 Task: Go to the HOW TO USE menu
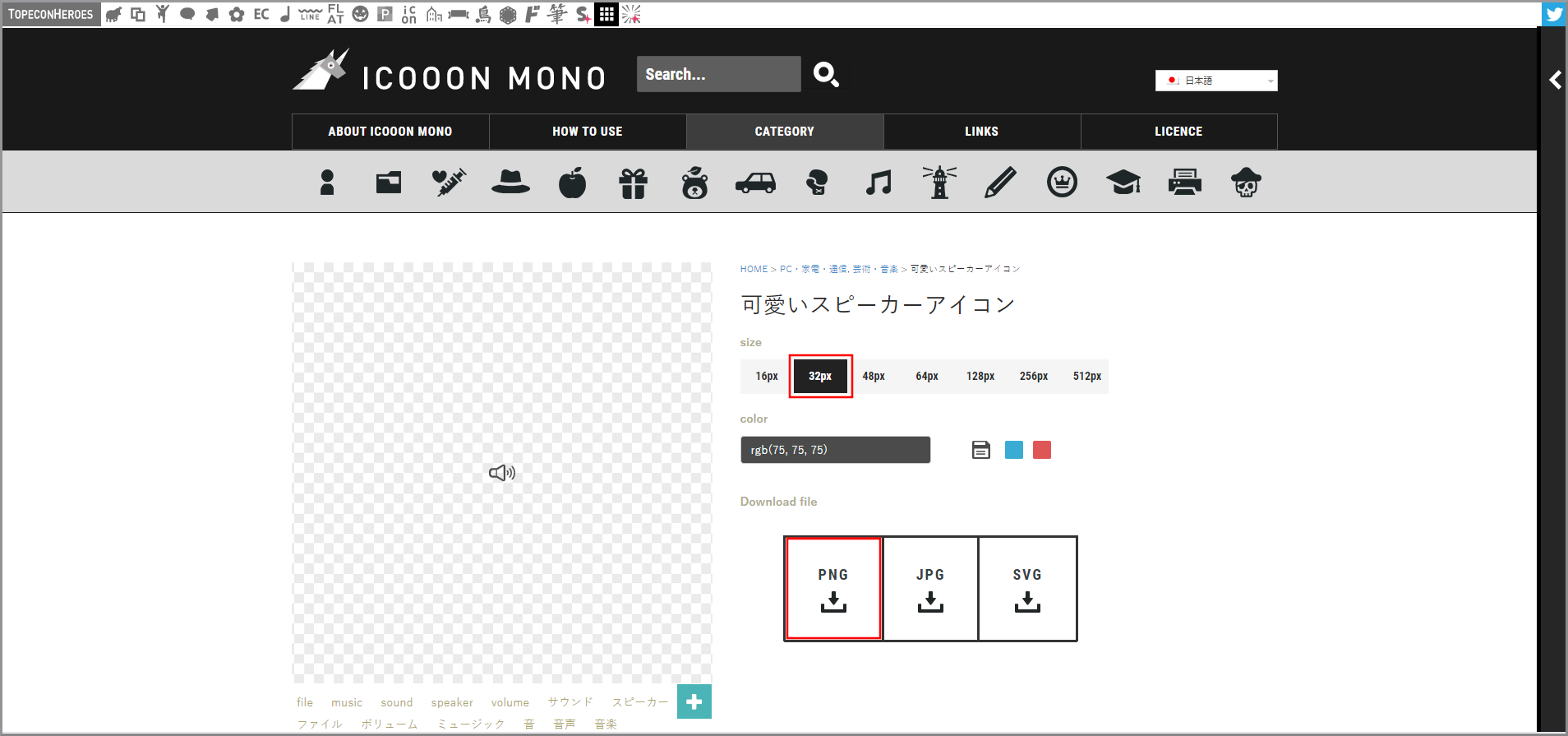pos(588,132)
